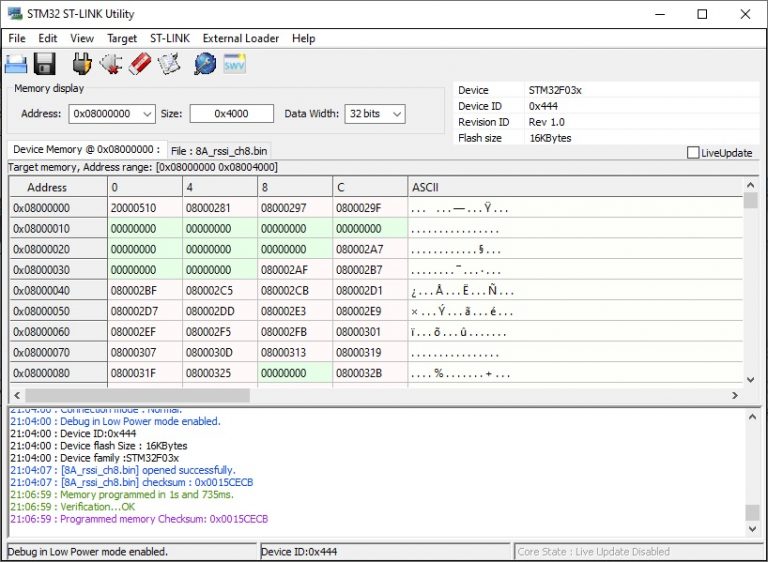
Task: Open the External Loader menu
Action: 240,38
